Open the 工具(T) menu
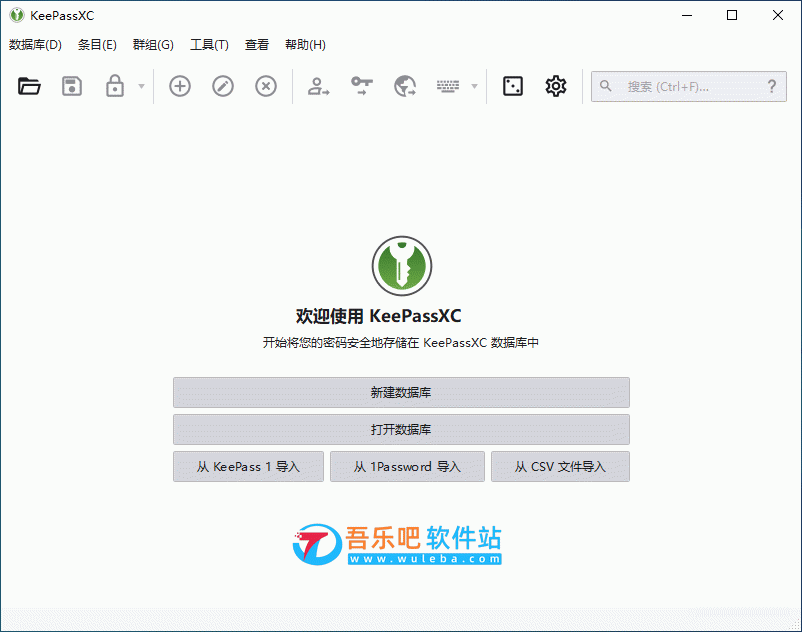 coord(210,45)
